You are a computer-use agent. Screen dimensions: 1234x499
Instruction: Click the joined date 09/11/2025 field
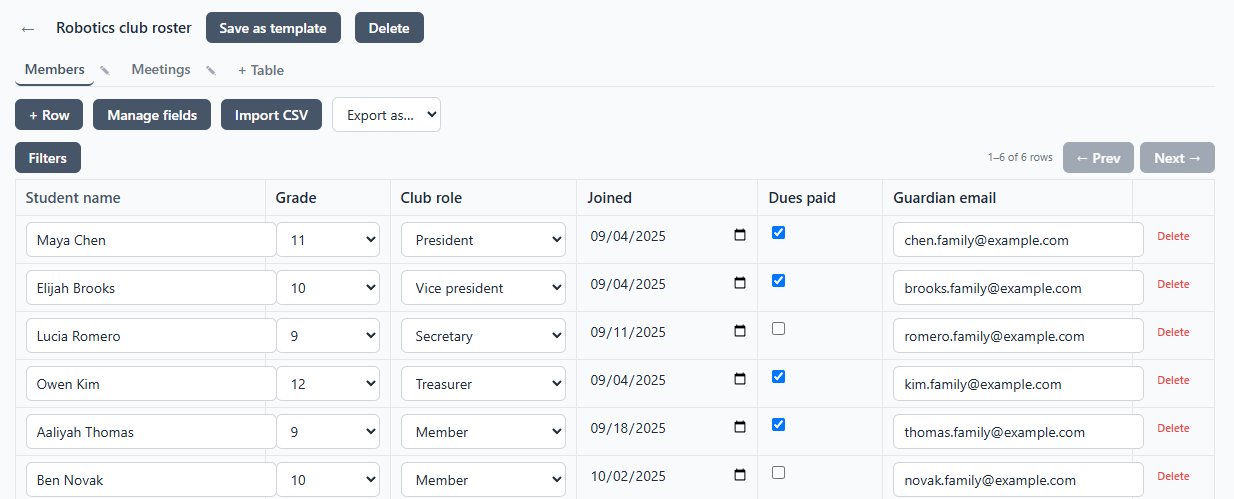668,332
